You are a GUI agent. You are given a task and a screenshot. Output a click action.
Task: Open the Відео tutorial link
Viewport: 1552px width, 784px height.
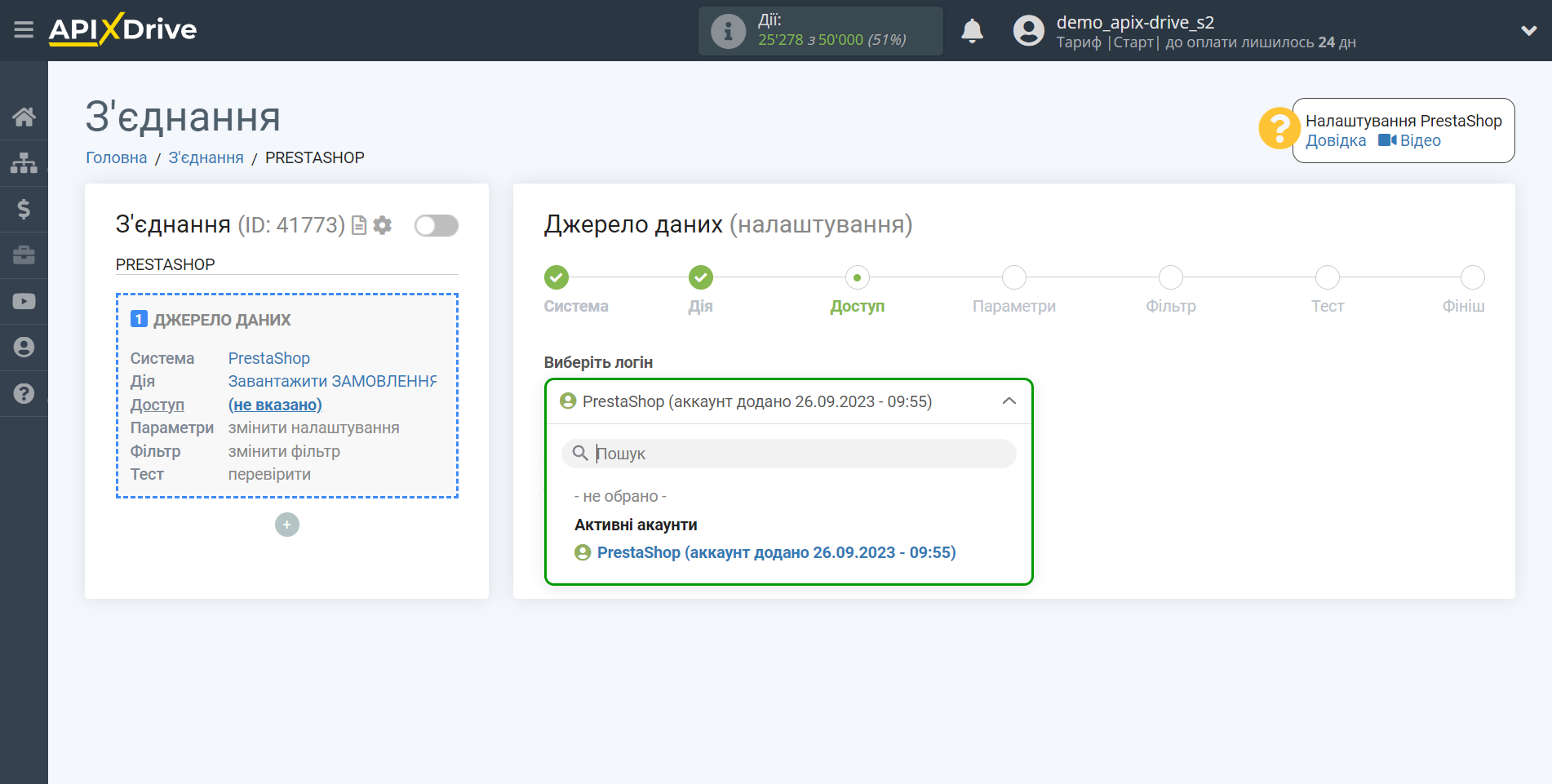pos(1410,140)
